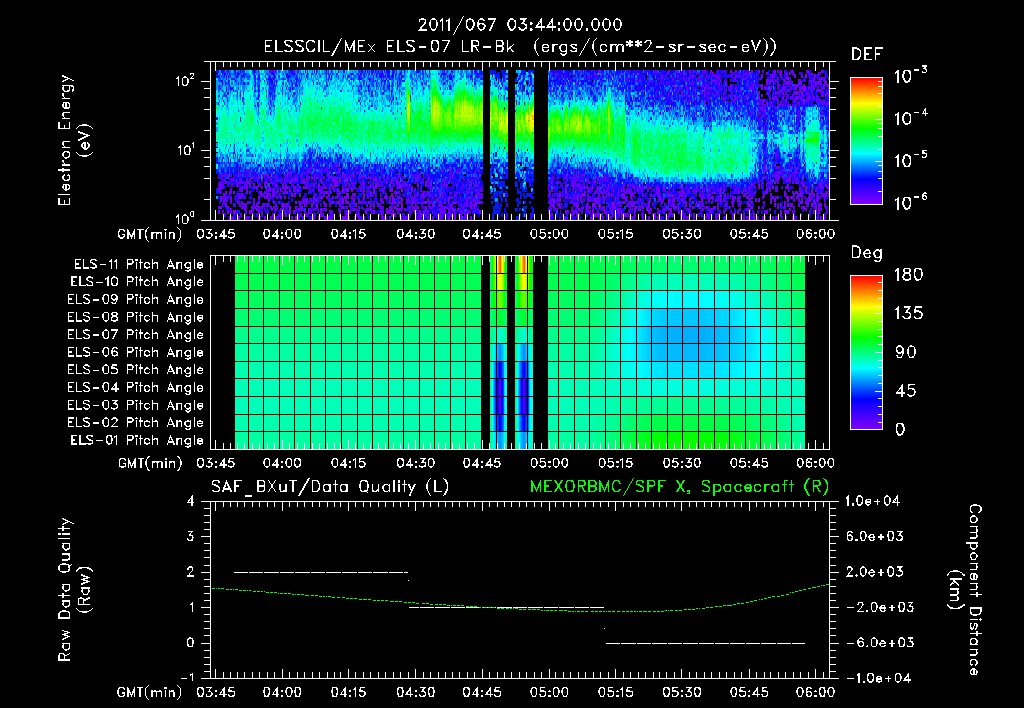The height and width of the screenshot is (708, 1024).
Task: Click the 10^-6 label on the DEF scale
Action: [910, 202]
